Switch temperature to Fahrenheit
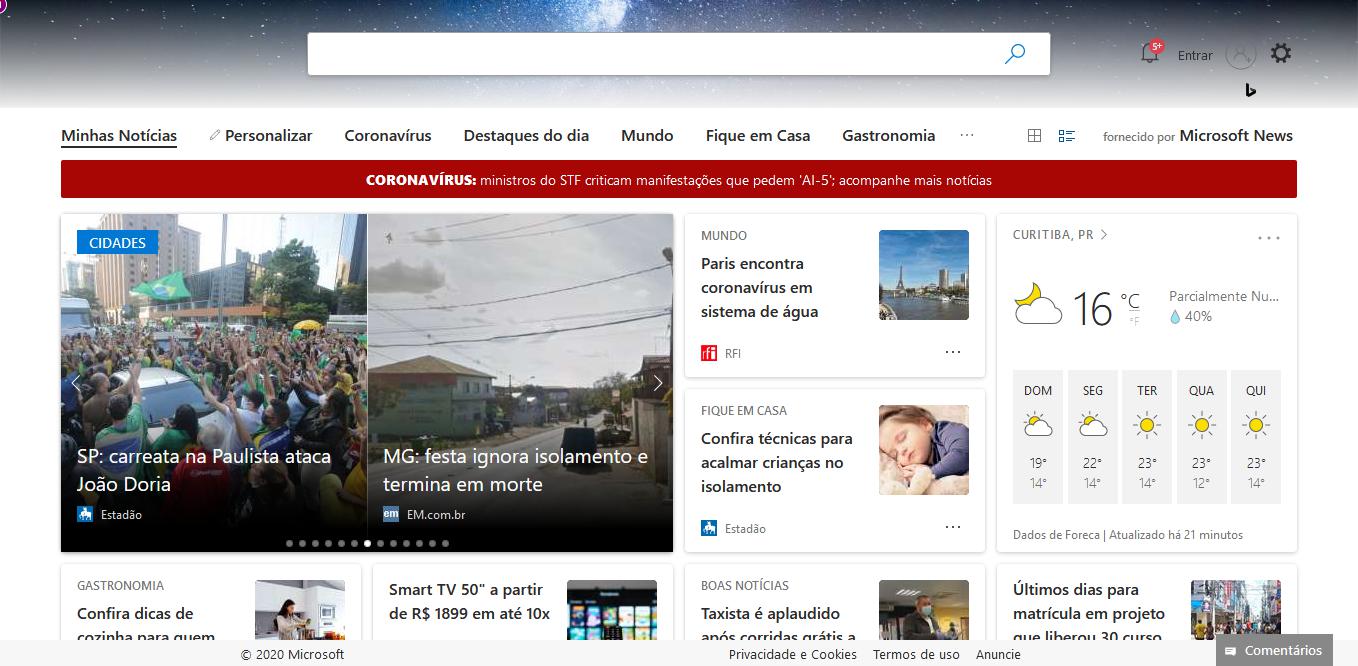This screenshot has width=1358, height=666. click(1134, 321)
